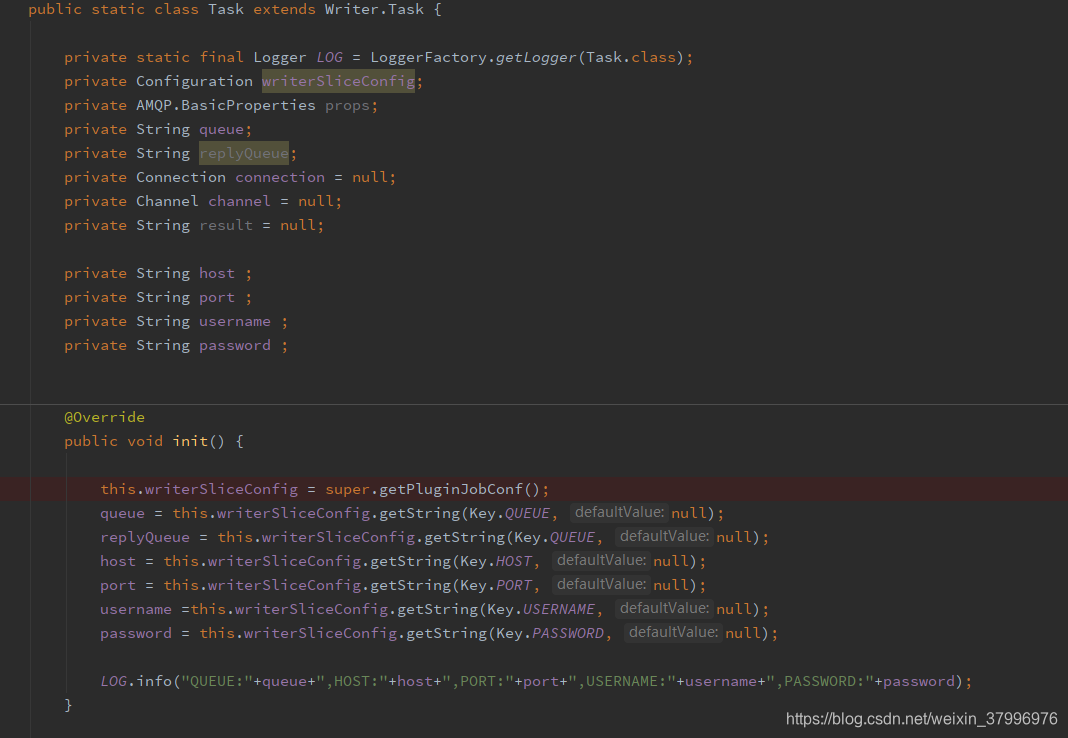Click the Key.PASSWORD constant
This screenshot has width=1068, height=738.
[550, 633]
